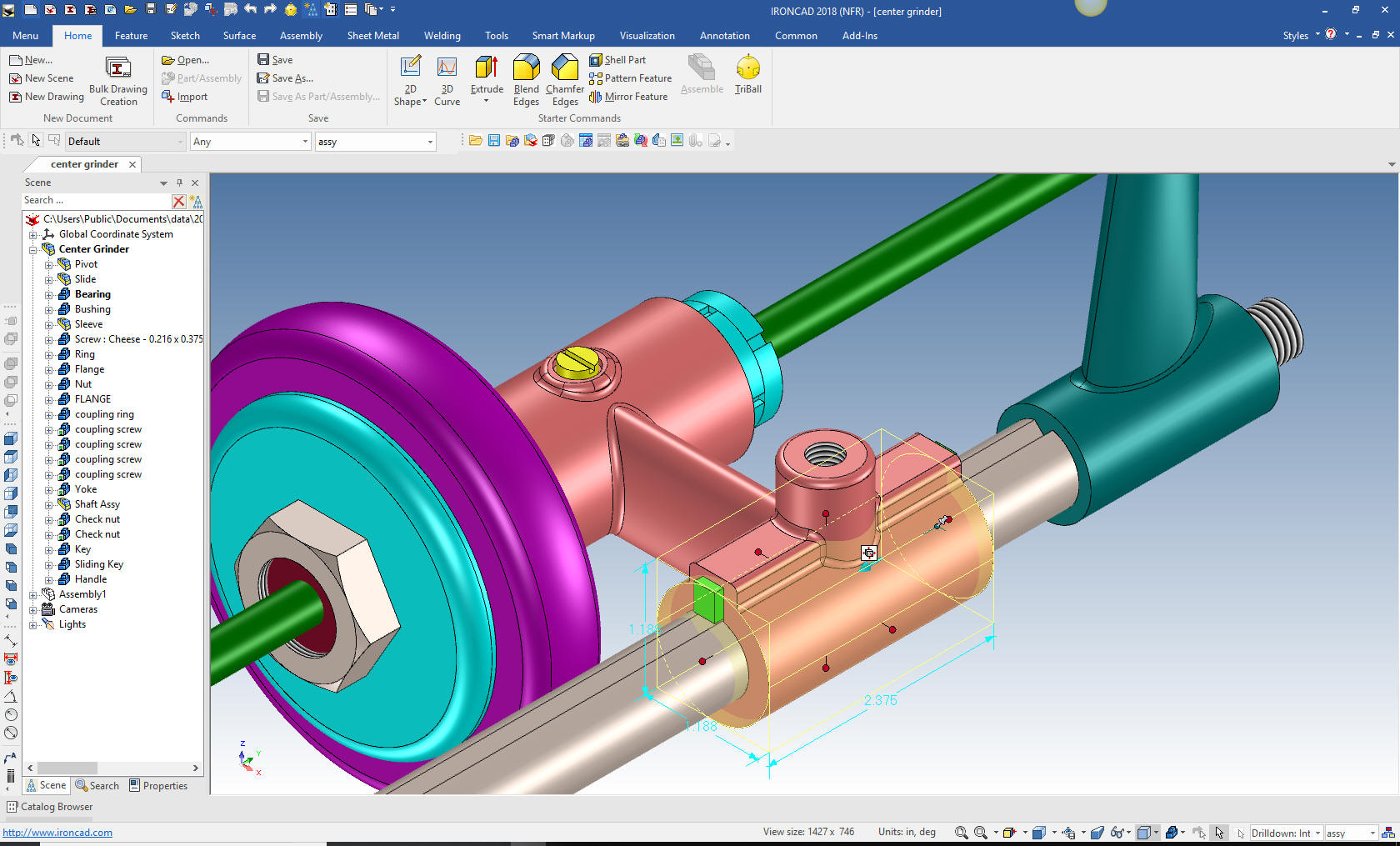Open the Sheet Metal ribbon tab

point(372,36)
